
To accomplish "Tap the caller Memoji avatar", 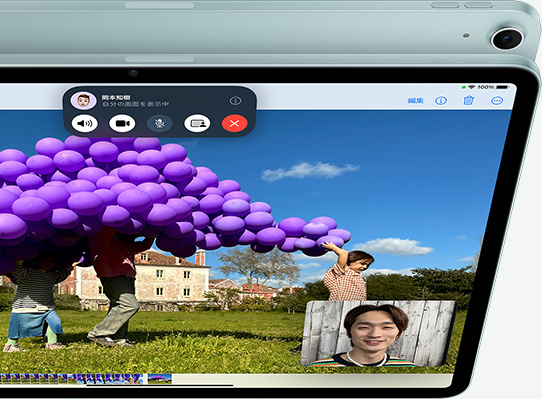I will point(83,101).
